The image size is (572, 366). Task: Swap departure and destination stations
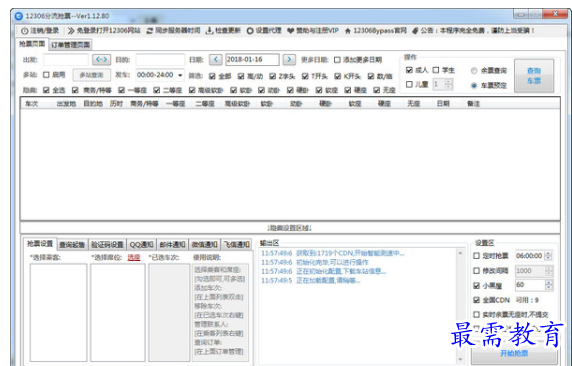coord(101,59)
